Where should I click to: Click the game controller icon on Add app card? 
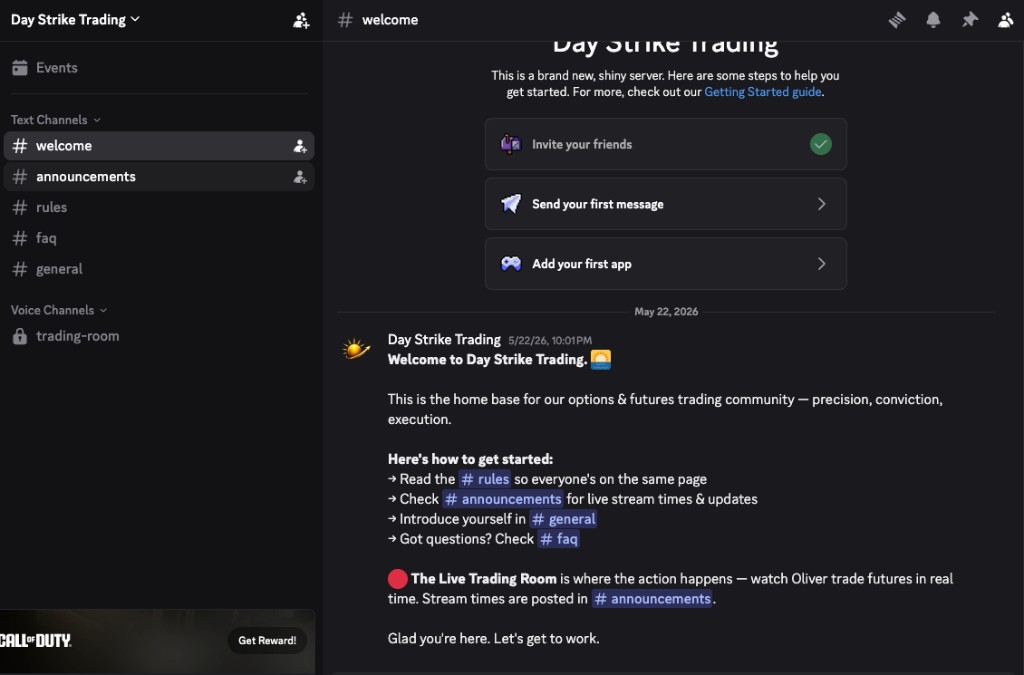(511, 264)
